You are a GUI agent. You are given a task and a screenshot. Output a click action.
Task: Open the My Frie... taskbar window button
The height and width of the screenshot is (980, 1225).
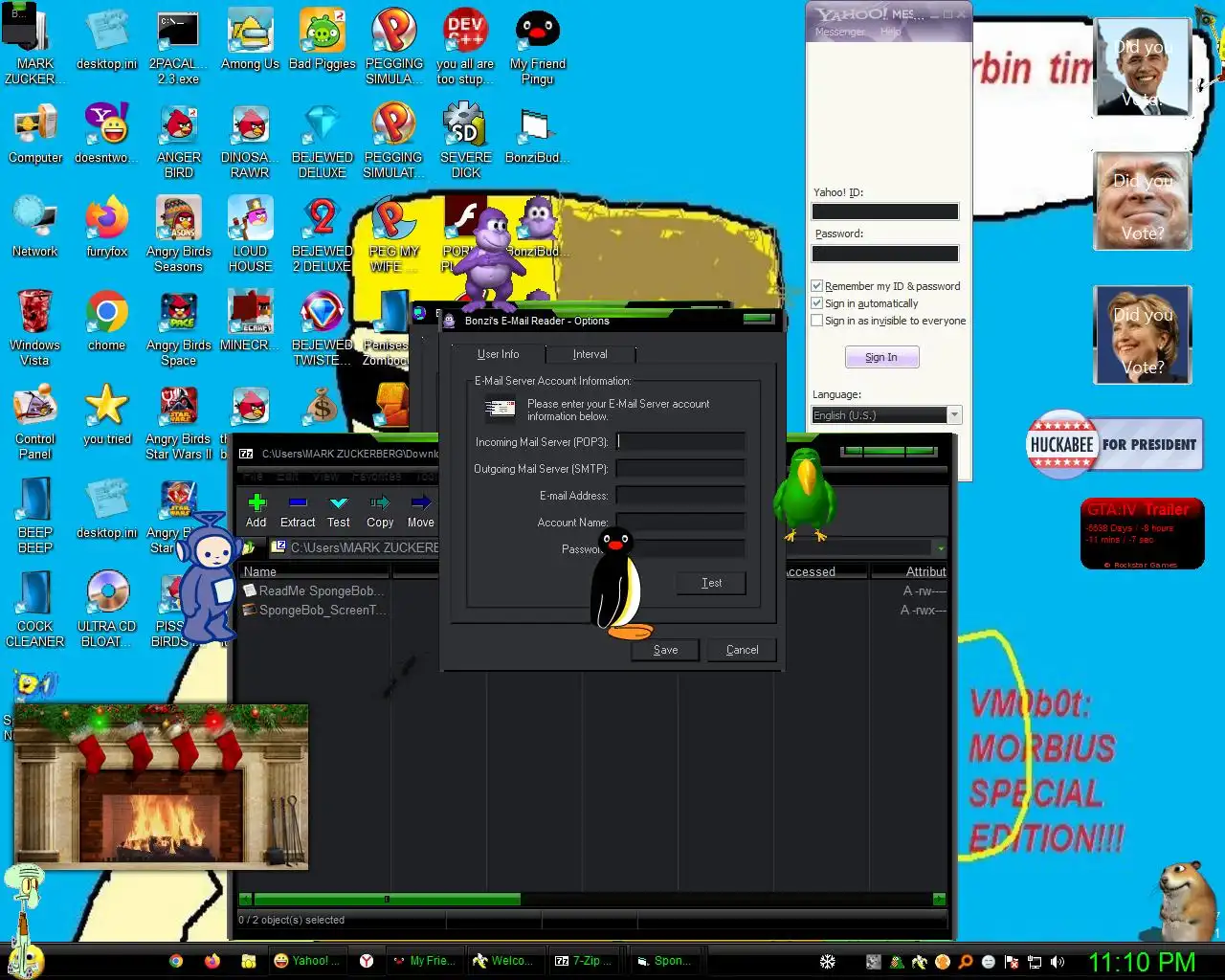coord(425,961)
